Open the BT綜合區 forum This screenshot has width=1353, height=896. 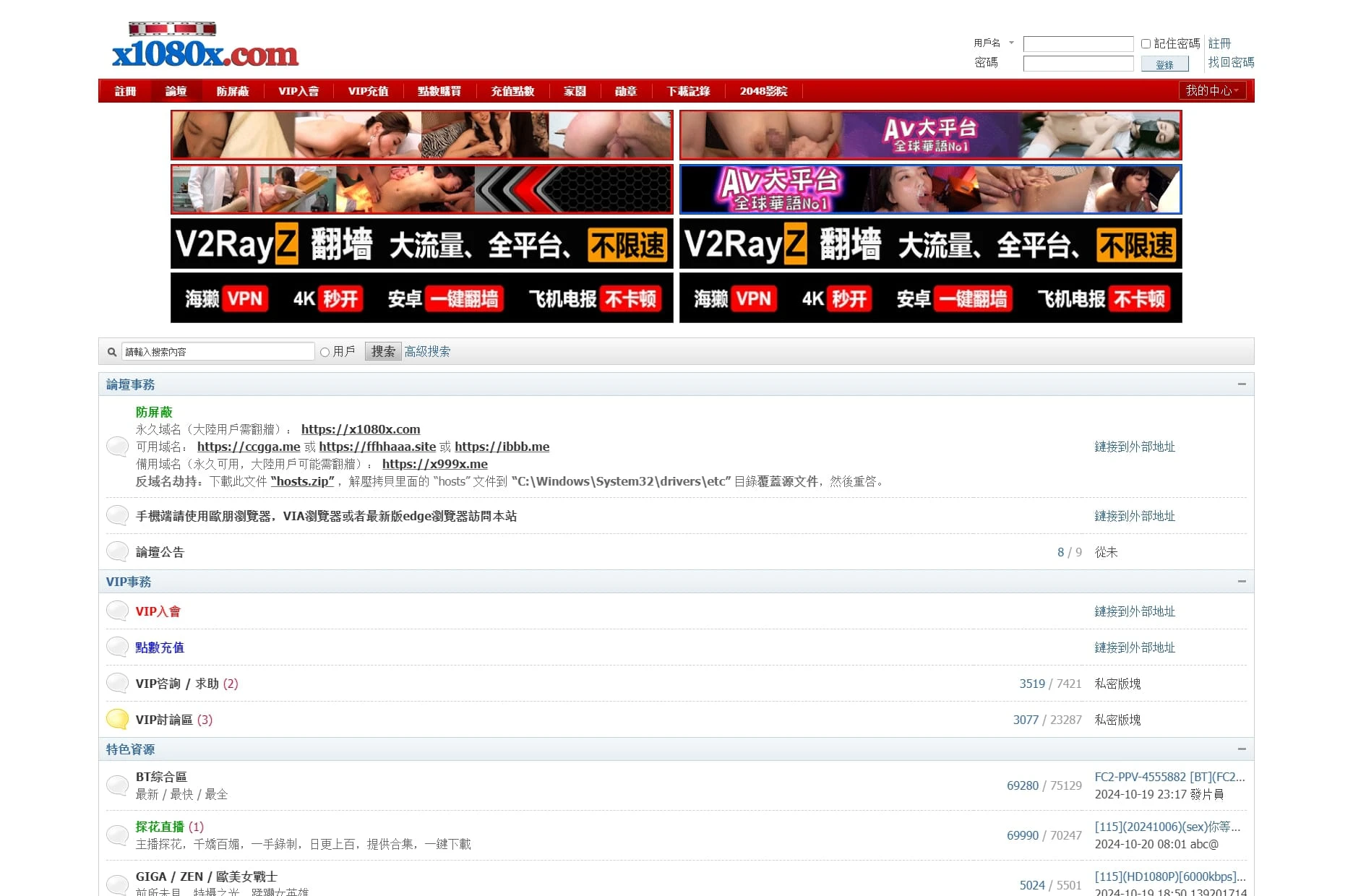(x=161, y=777)
